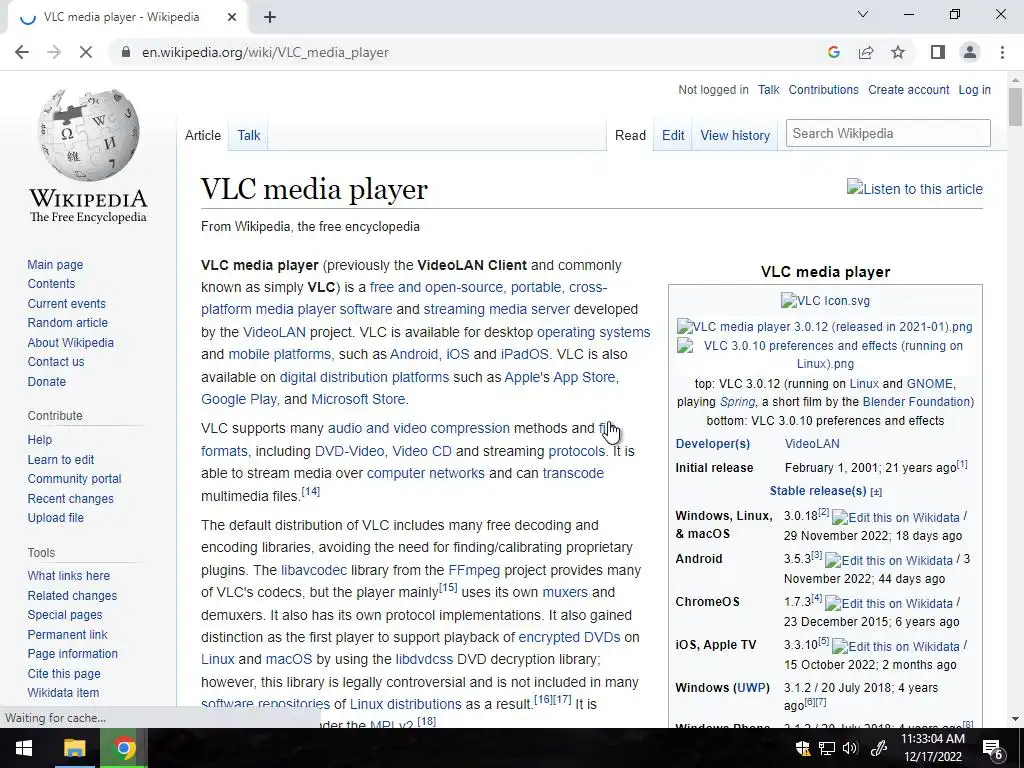
Task: Select the Read tab
Action: click(x=630, y=135)
